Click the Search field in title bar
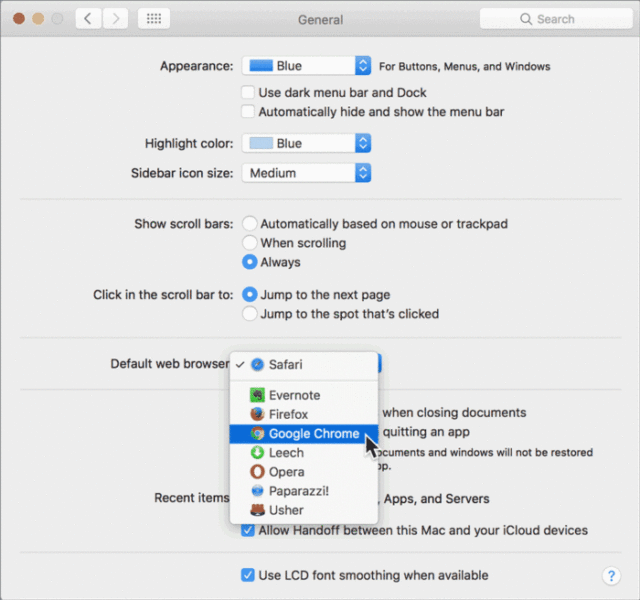 click(556, 19)
